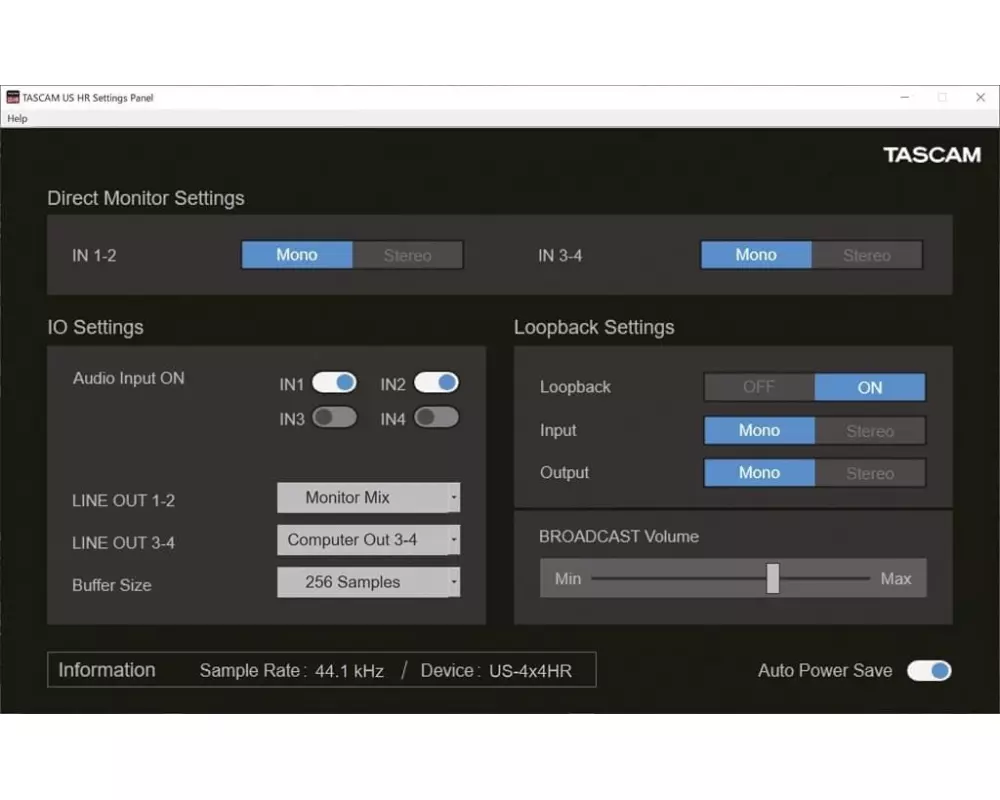Click the TASCAM app icon in title bar
The image size is (1000, 800).
[x=13, y=98]
